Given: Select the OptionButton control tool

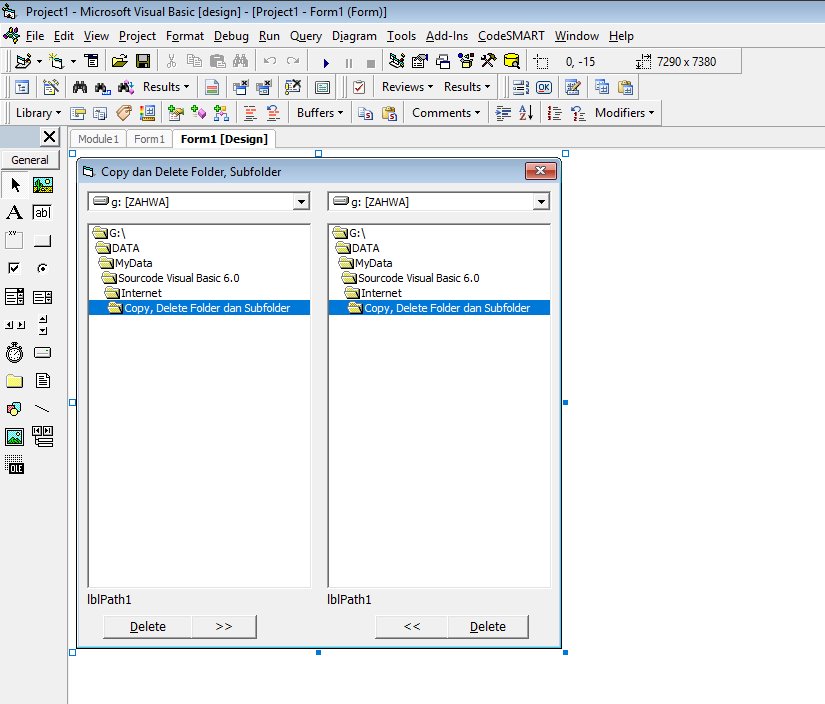Looking at the screenshot, I should tap(43, 268).
